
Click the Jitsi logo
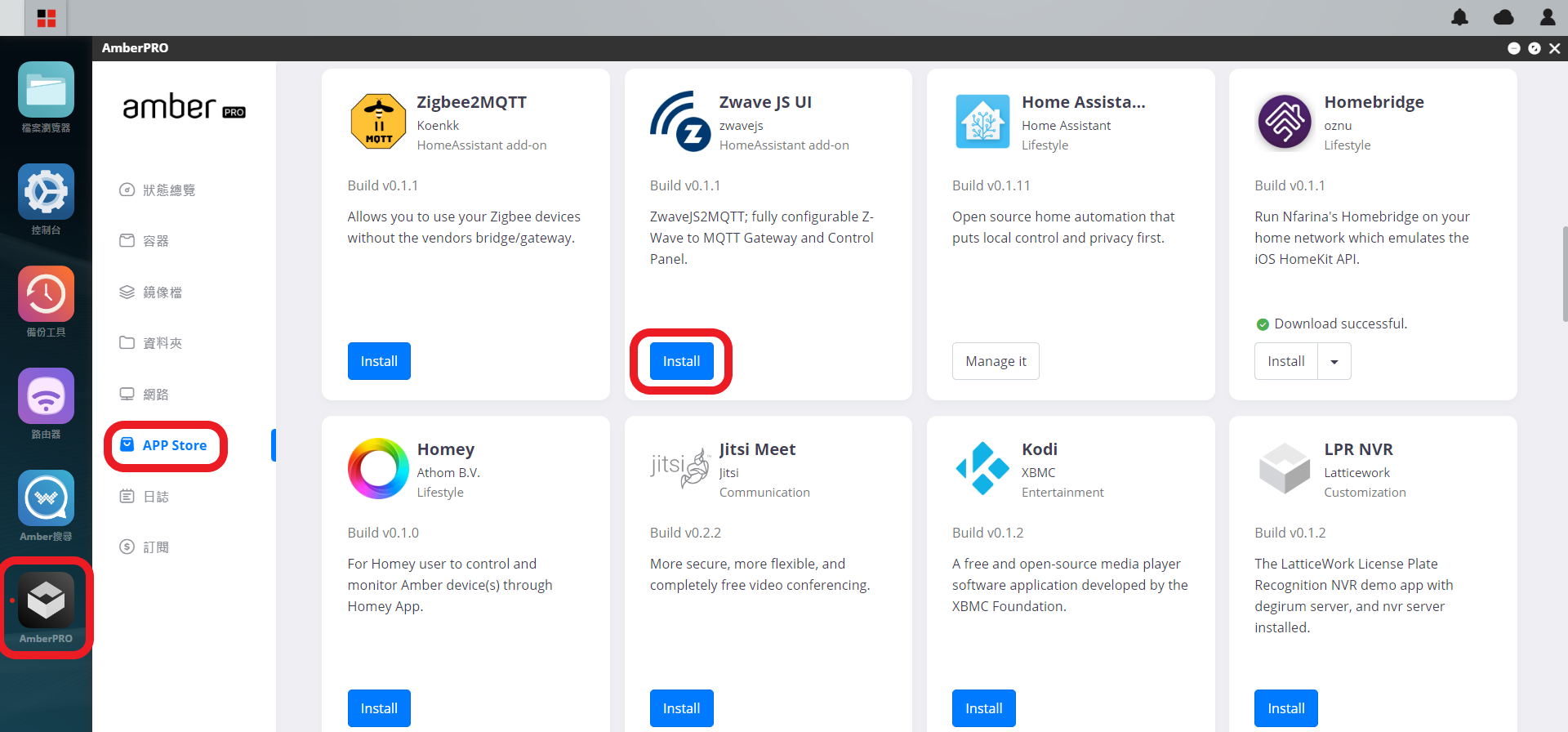(680, 467)
